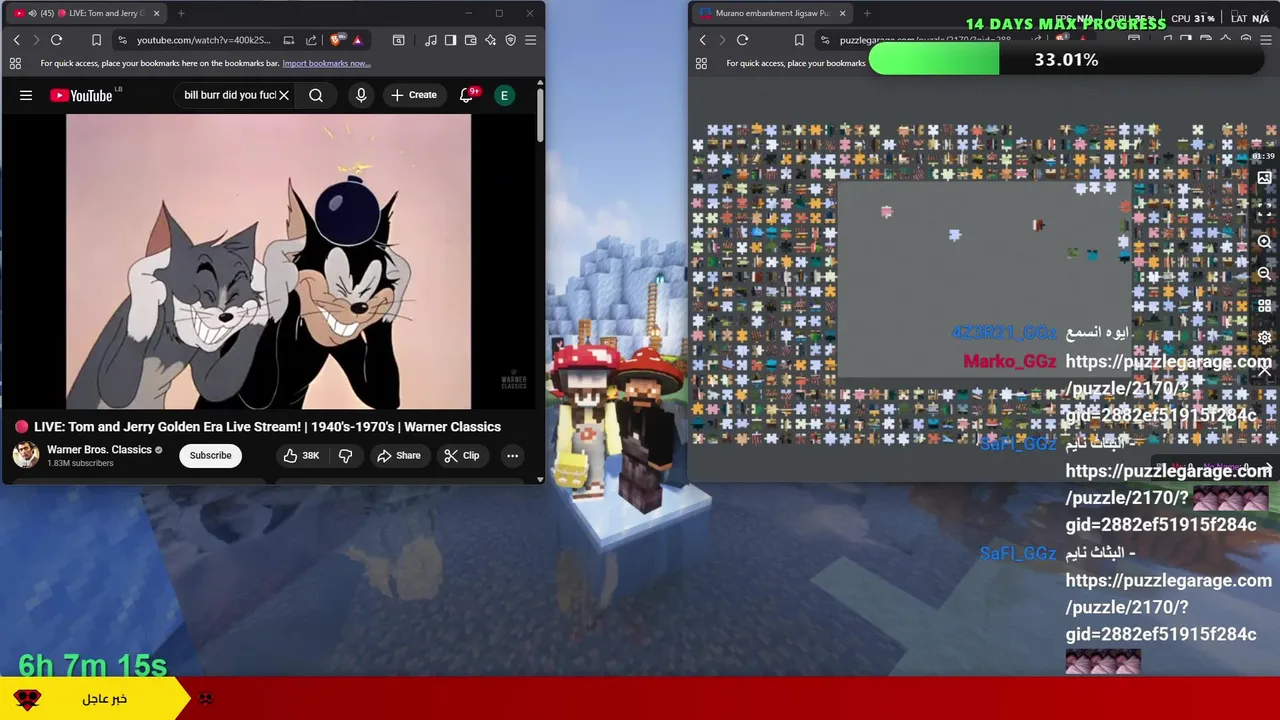Clear the YouTube search box text
Image resolution: width=1280 pixels, height=720 pixels.
pos(284,95)
